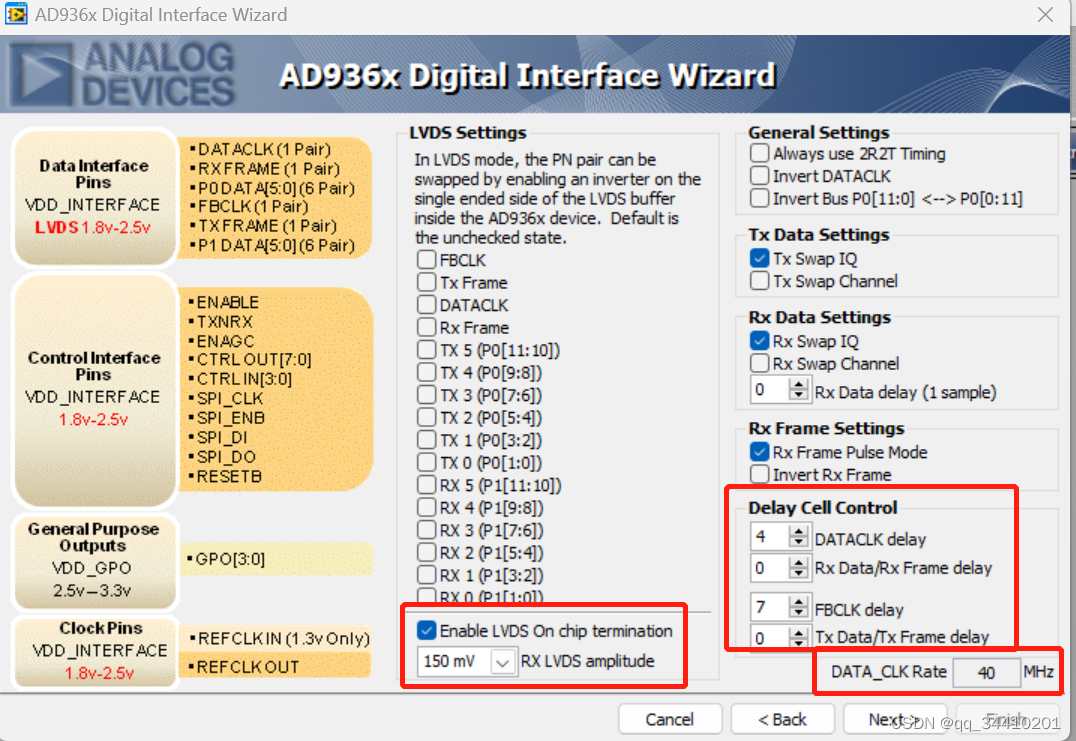Enable Always use 2R2T Timing
This screenshot has height=741, width=1076.
point(758,154)
